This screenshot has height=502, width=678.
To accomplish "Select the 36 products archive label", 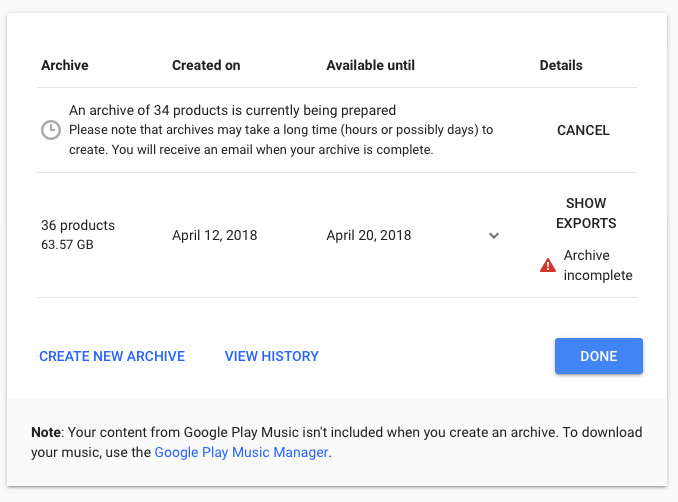I will click(x=78, y=225).
